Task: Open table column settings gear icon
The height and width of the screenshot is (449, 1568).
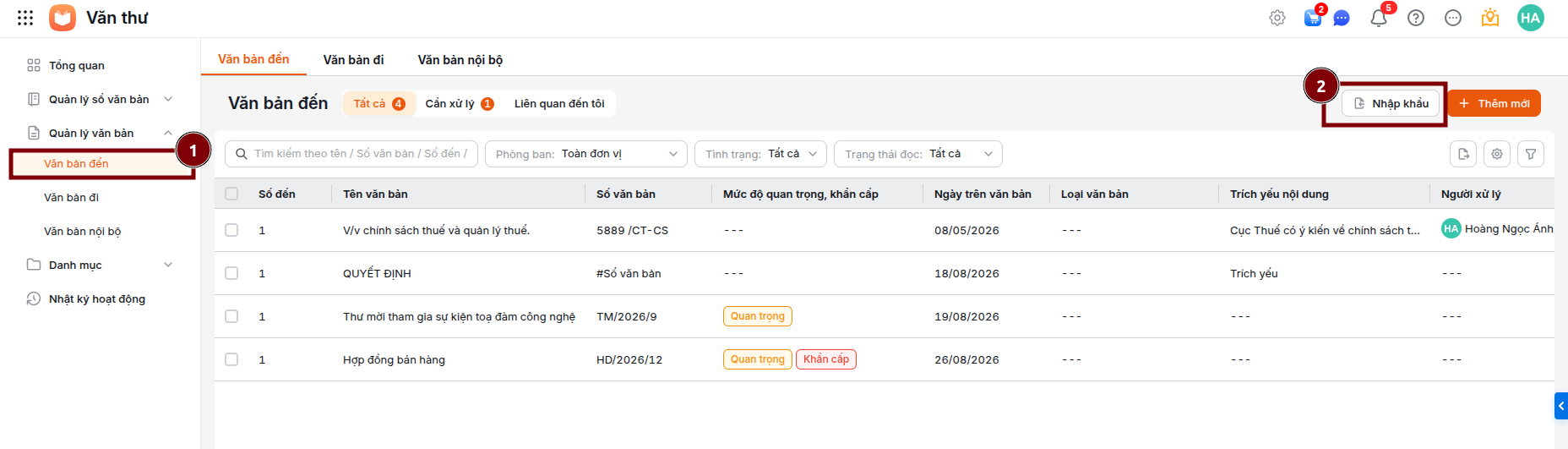Action: coord(1497,154)
